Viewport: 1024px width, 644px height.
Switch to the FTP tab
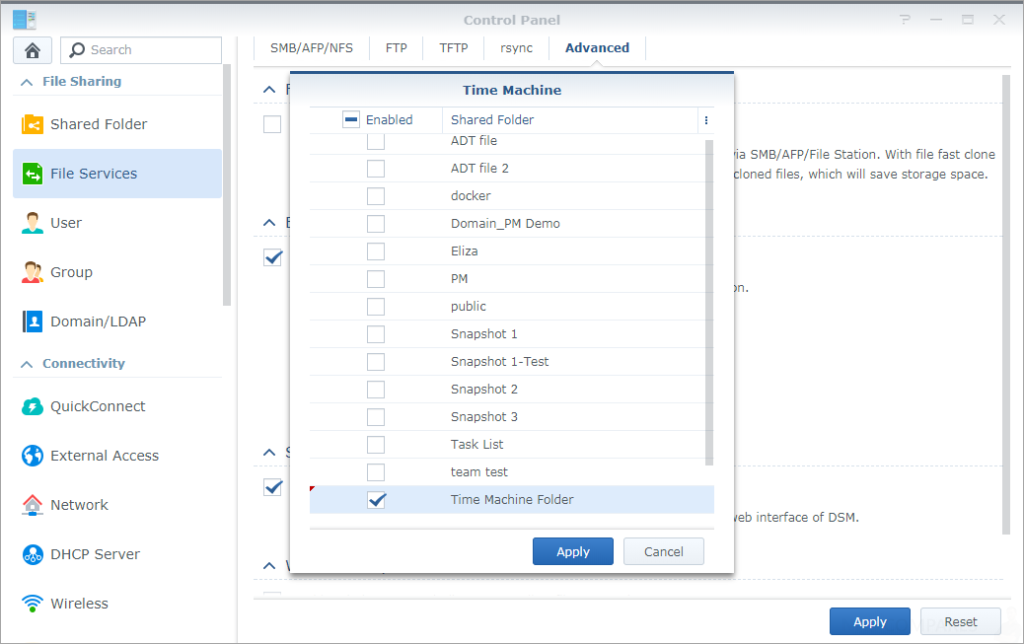click(395, 47)
